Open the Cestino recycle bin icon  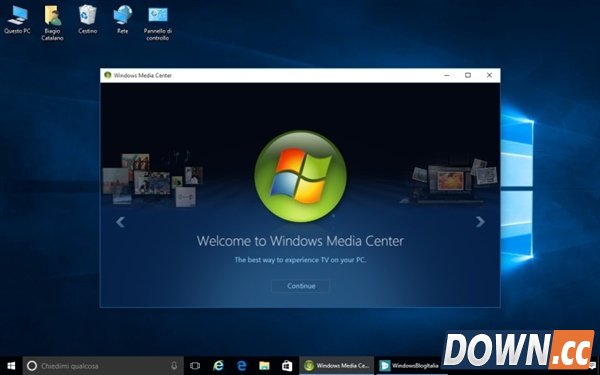point(88,19)
